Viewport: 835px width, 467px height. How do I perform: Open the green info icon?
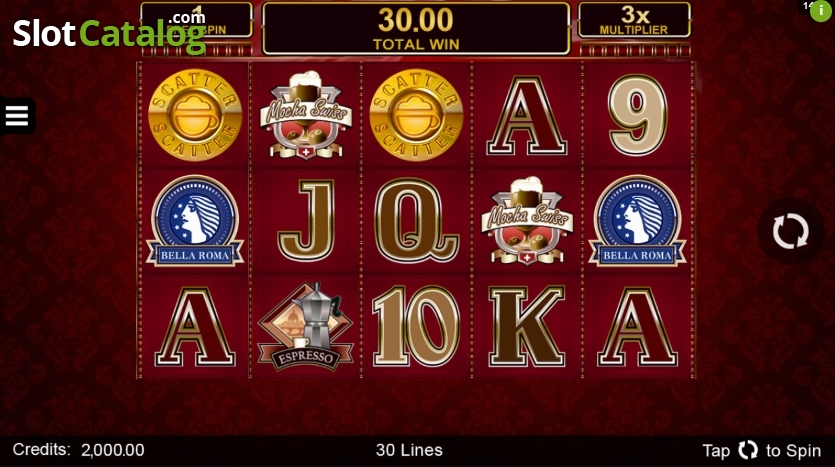click(820, 11)
